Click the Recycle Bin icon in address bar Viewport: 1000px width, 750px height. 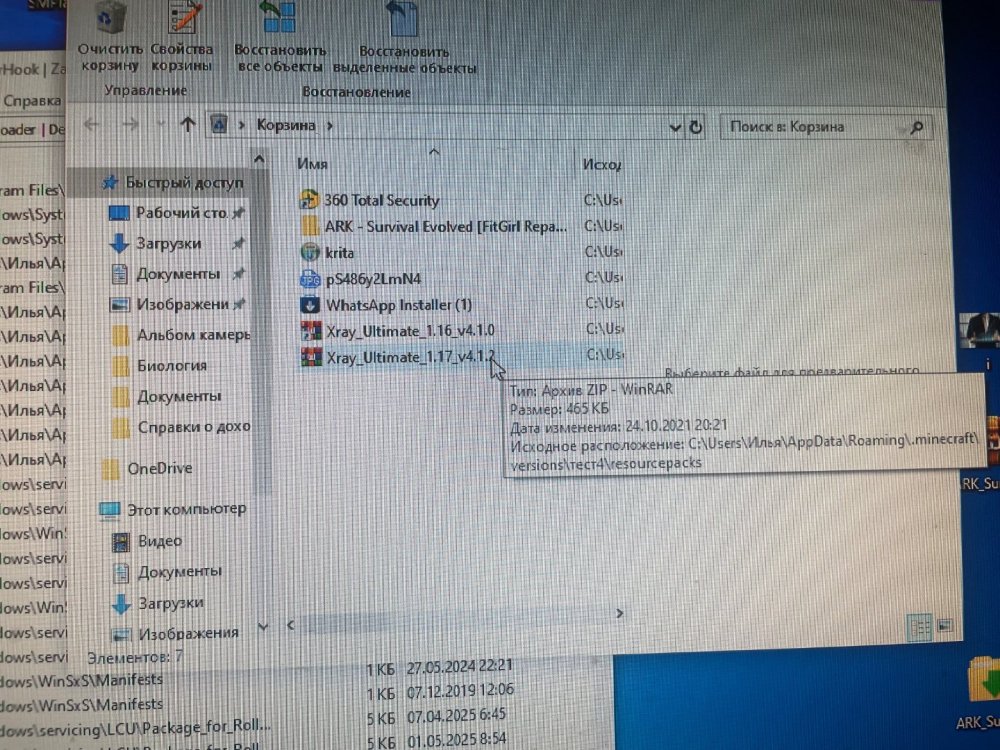coord(219,124)
